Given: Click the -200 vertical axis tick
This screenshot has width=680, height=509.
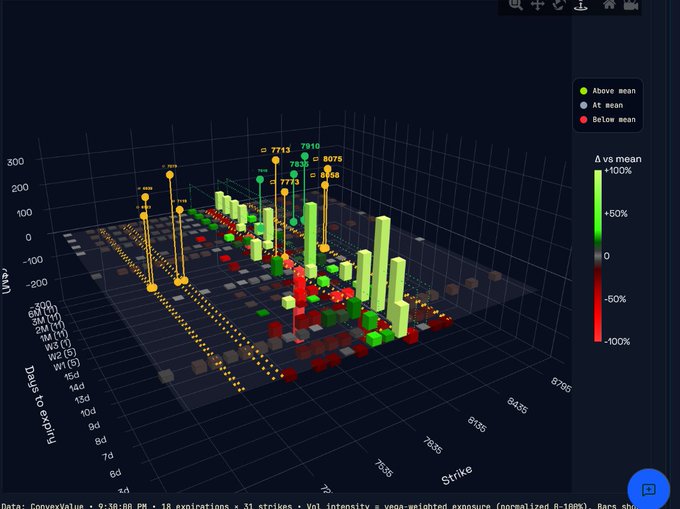Looking at the screenshot, I should [x=37, y=283].
